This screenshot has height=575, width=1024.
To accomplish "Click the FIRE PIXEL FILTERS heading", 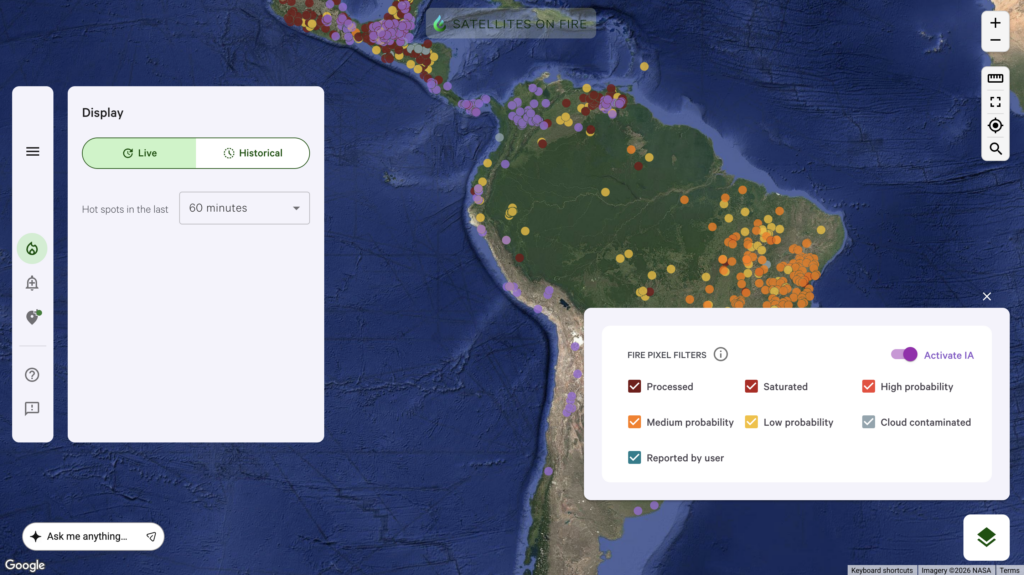I will coord(667,355).
